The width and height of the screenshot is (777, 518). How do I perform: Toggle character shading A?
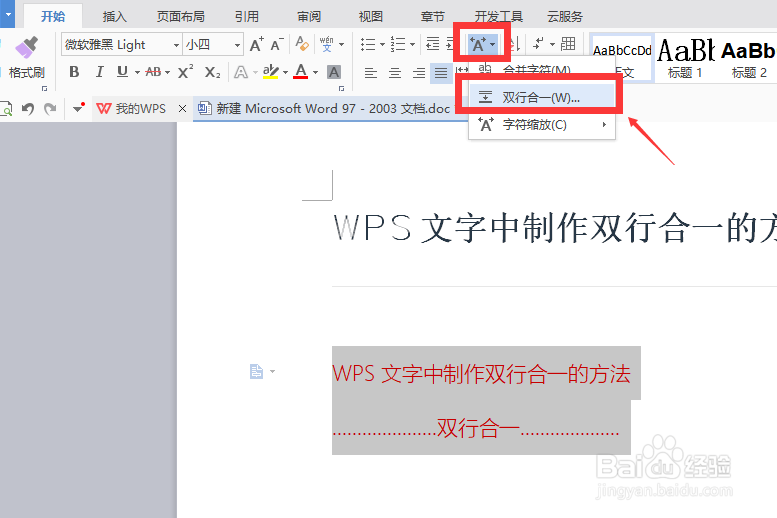pyautogui.click(x=334, y=72)
